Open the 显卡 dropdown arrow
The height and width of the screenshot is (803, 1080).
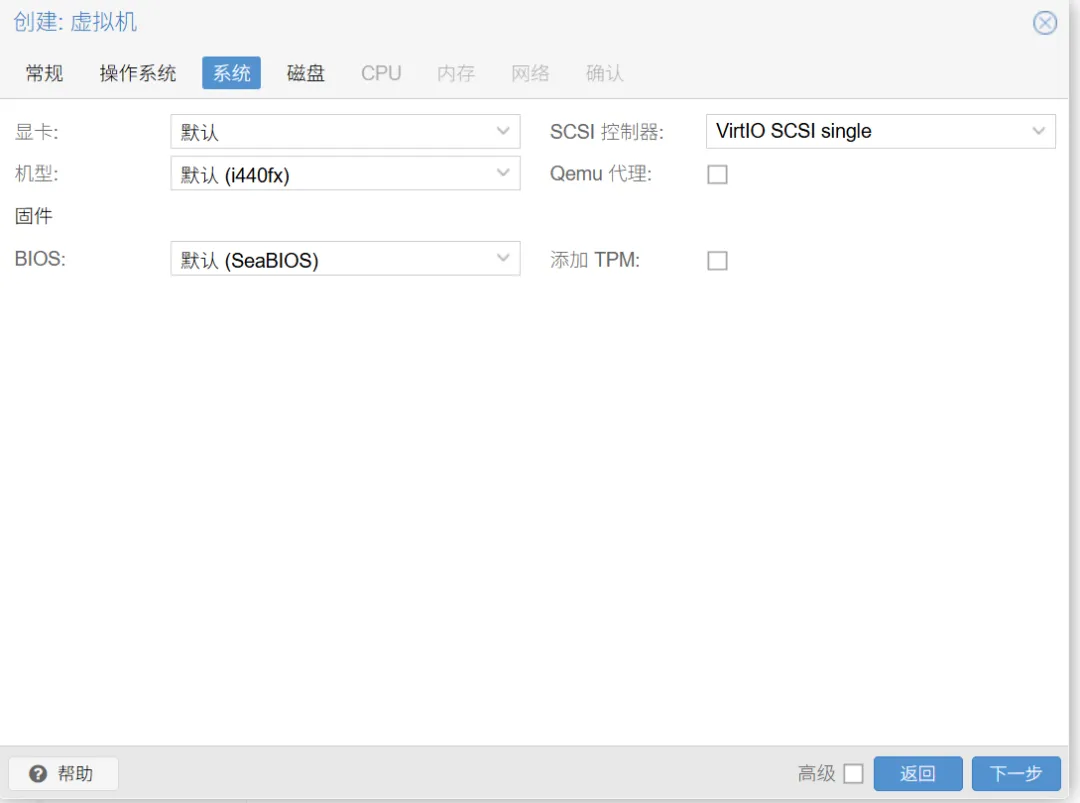[x=503, y=131]
